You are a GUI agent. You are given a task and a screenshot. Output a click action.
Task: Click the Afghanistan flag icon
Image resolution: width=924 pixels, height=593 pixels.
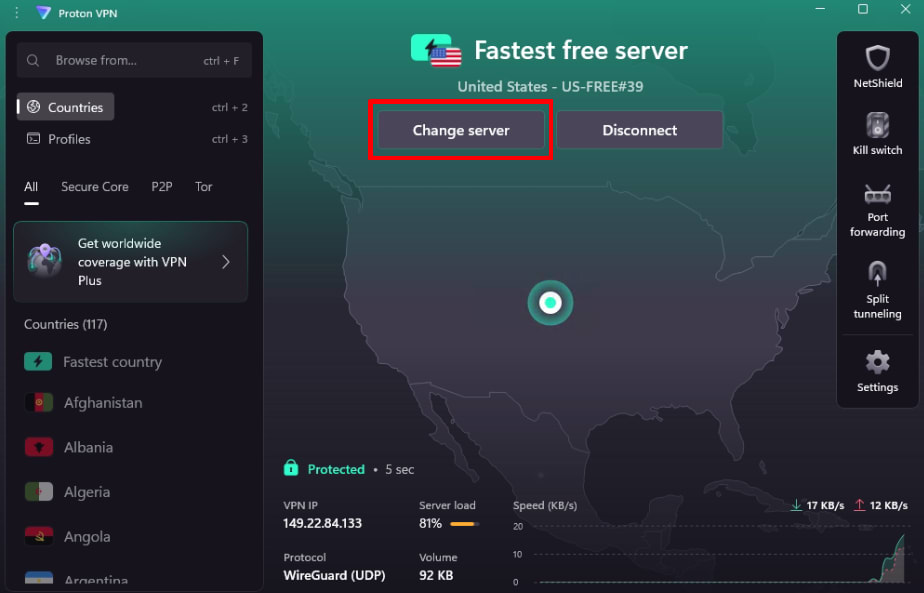[x=38, y=403]
